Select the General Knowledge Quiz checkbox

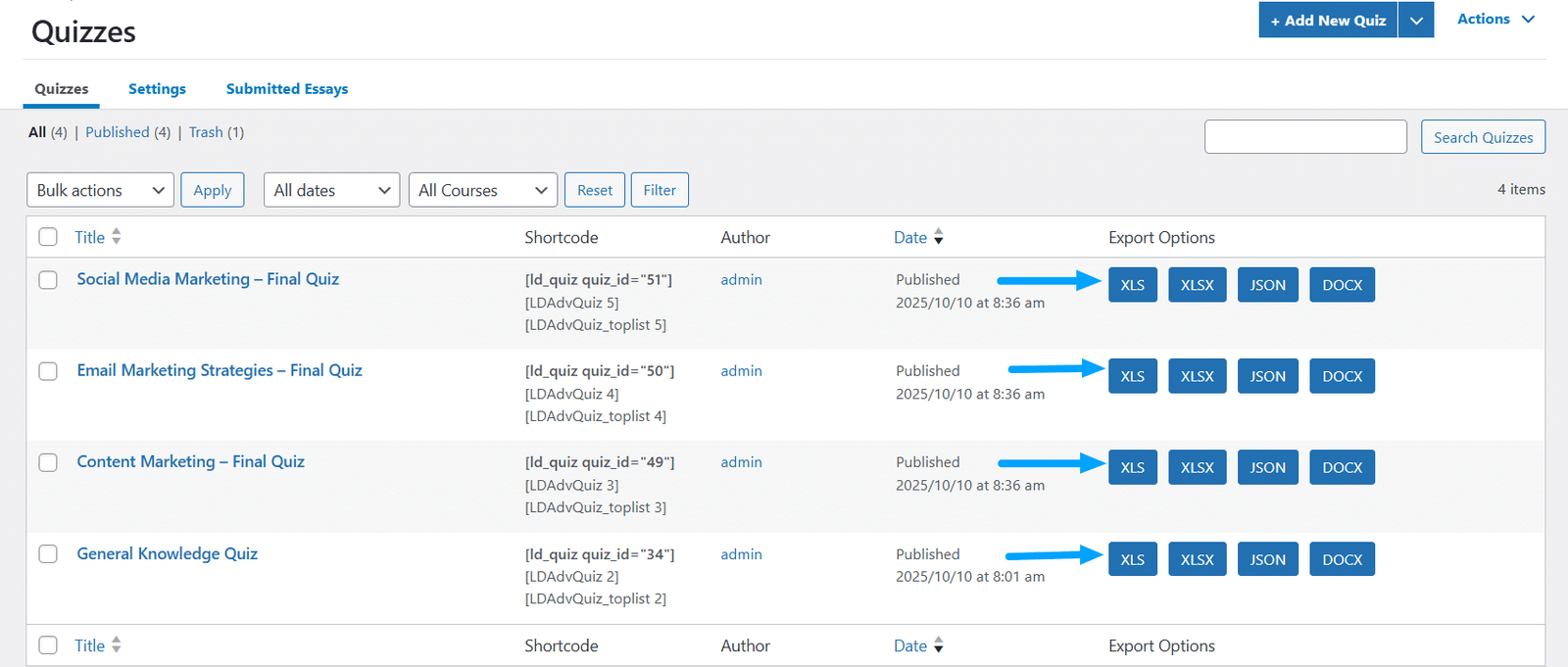48,554
